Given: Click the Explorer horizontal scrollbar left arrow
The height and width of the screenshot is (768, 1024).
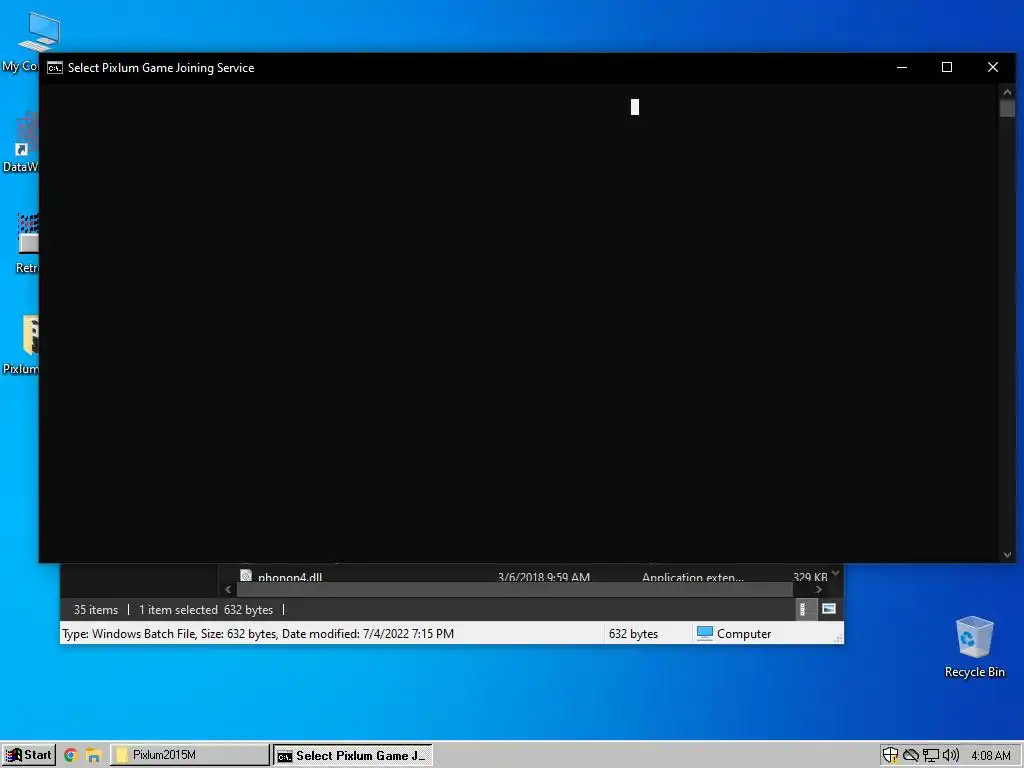Looking at the screenshot, I should click(228, 589).
